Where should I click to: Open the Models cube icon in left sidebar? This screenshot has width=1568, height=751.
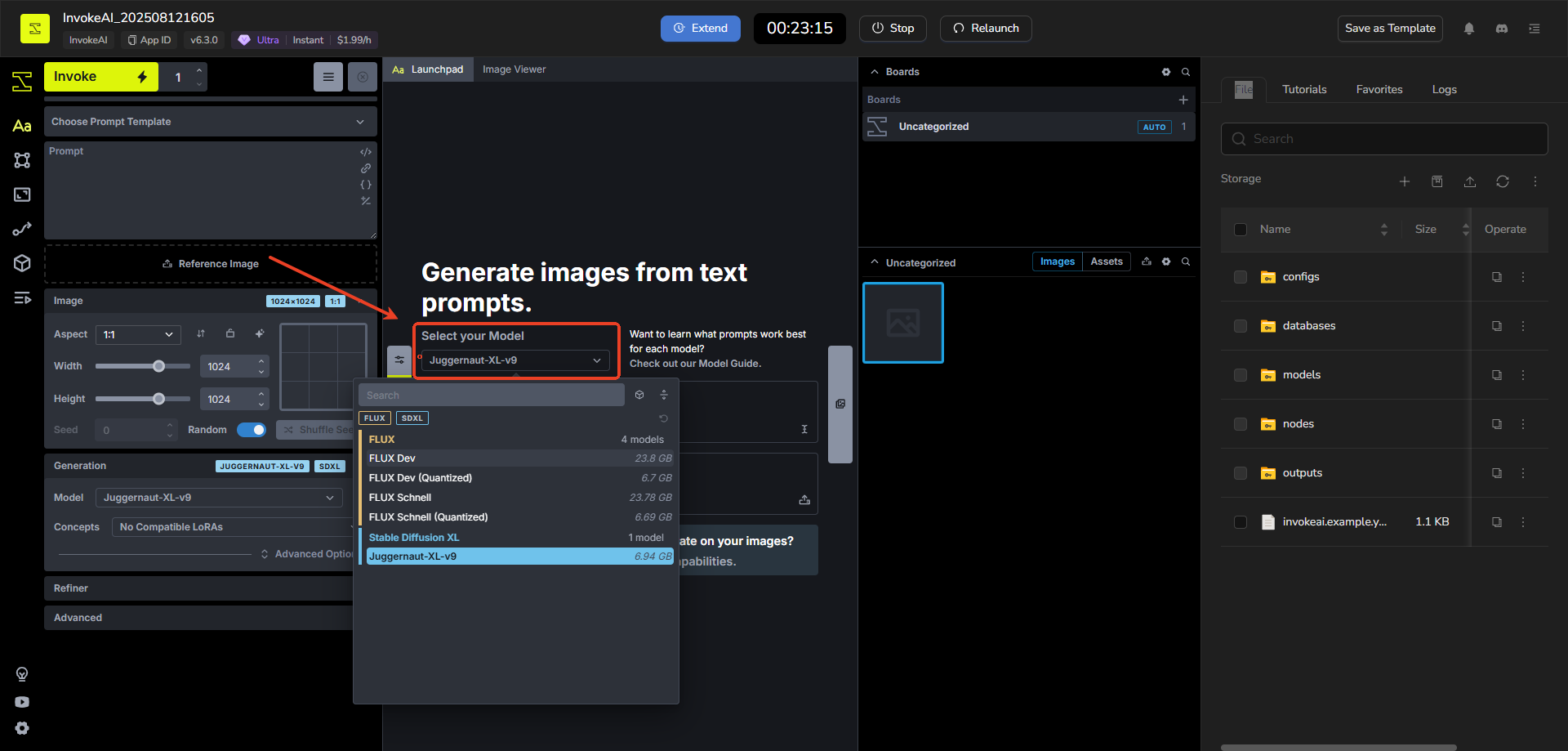coord(22,263)
